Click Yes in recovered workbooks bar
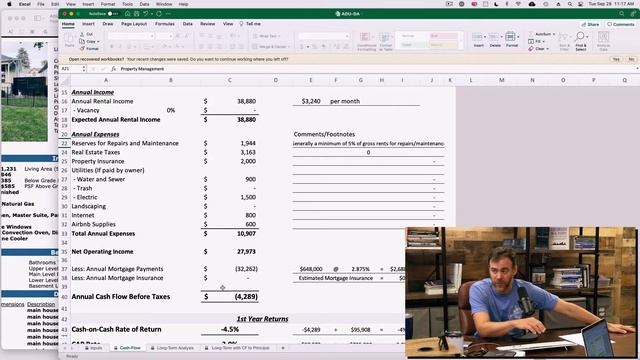The height and width of the screenshot is (360, 640). pyautogui.click(x=616, y=59)
